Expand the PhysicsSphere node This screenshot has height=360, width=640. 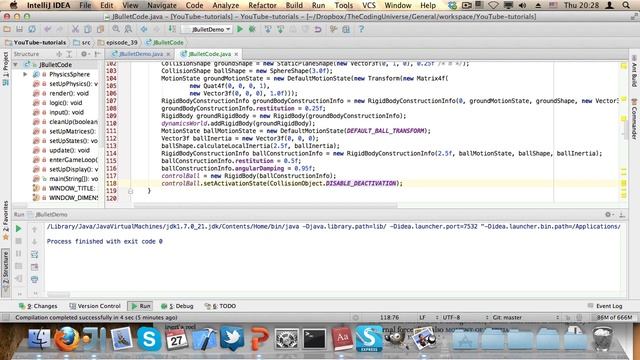25,74
